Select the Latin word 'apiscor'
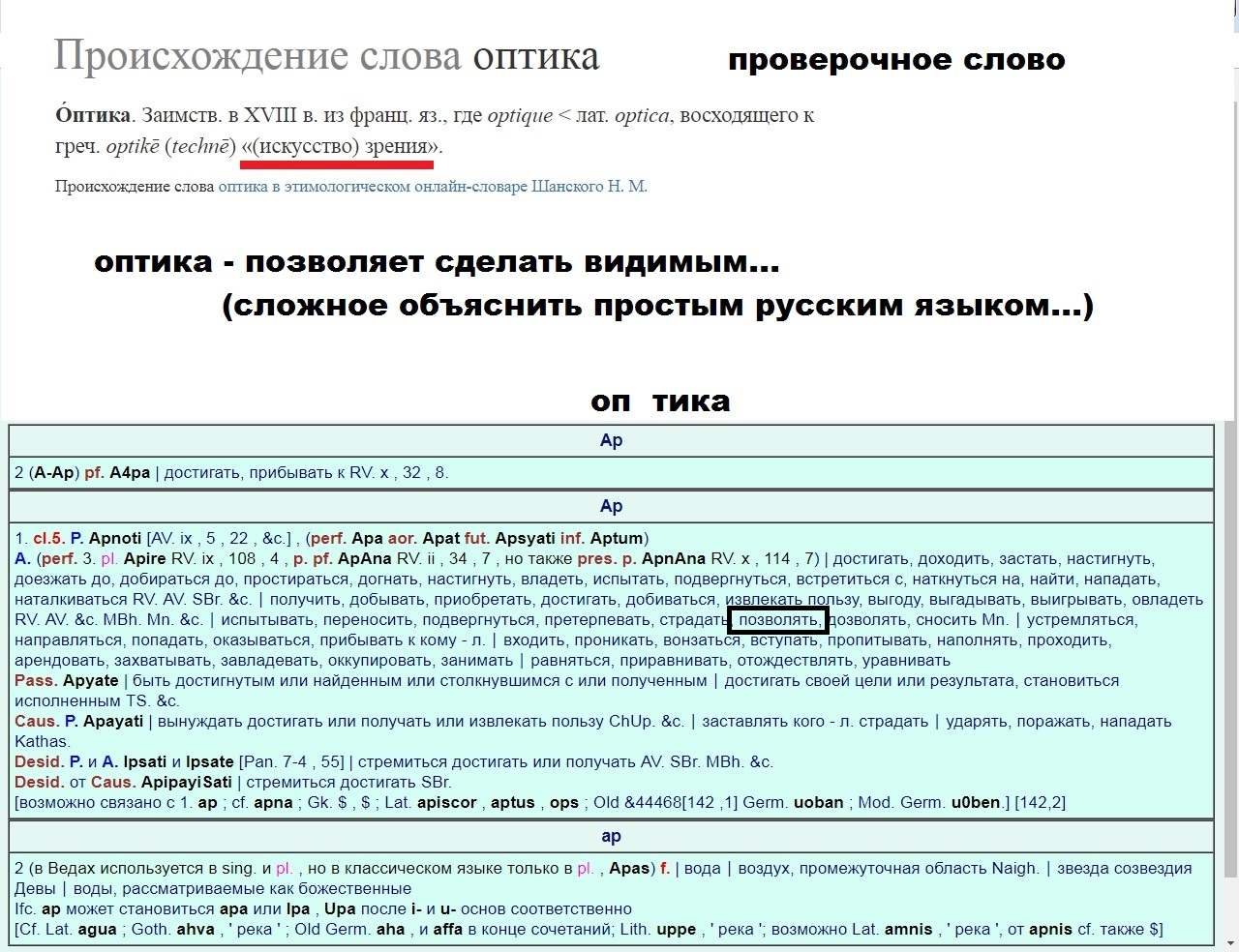The image size is (1239, 952). (446, 803)
